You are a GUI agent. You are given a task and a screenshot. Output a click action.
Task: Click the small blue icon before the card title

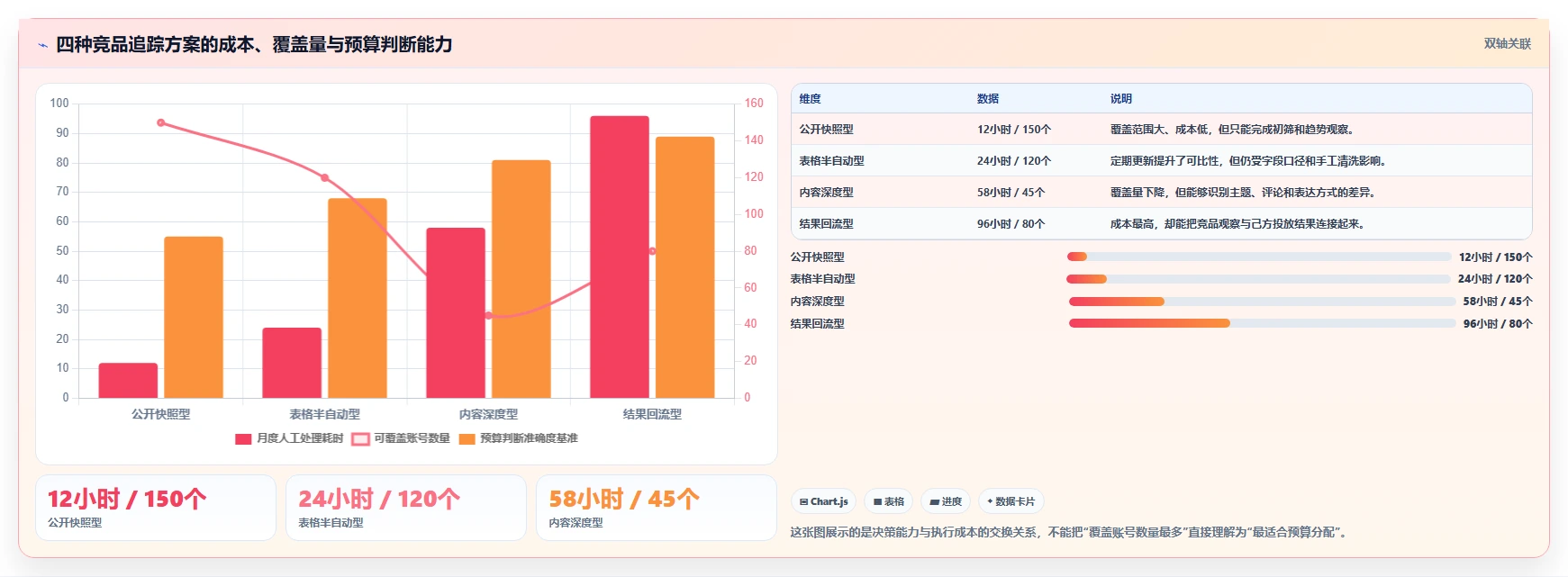point(42,45)
